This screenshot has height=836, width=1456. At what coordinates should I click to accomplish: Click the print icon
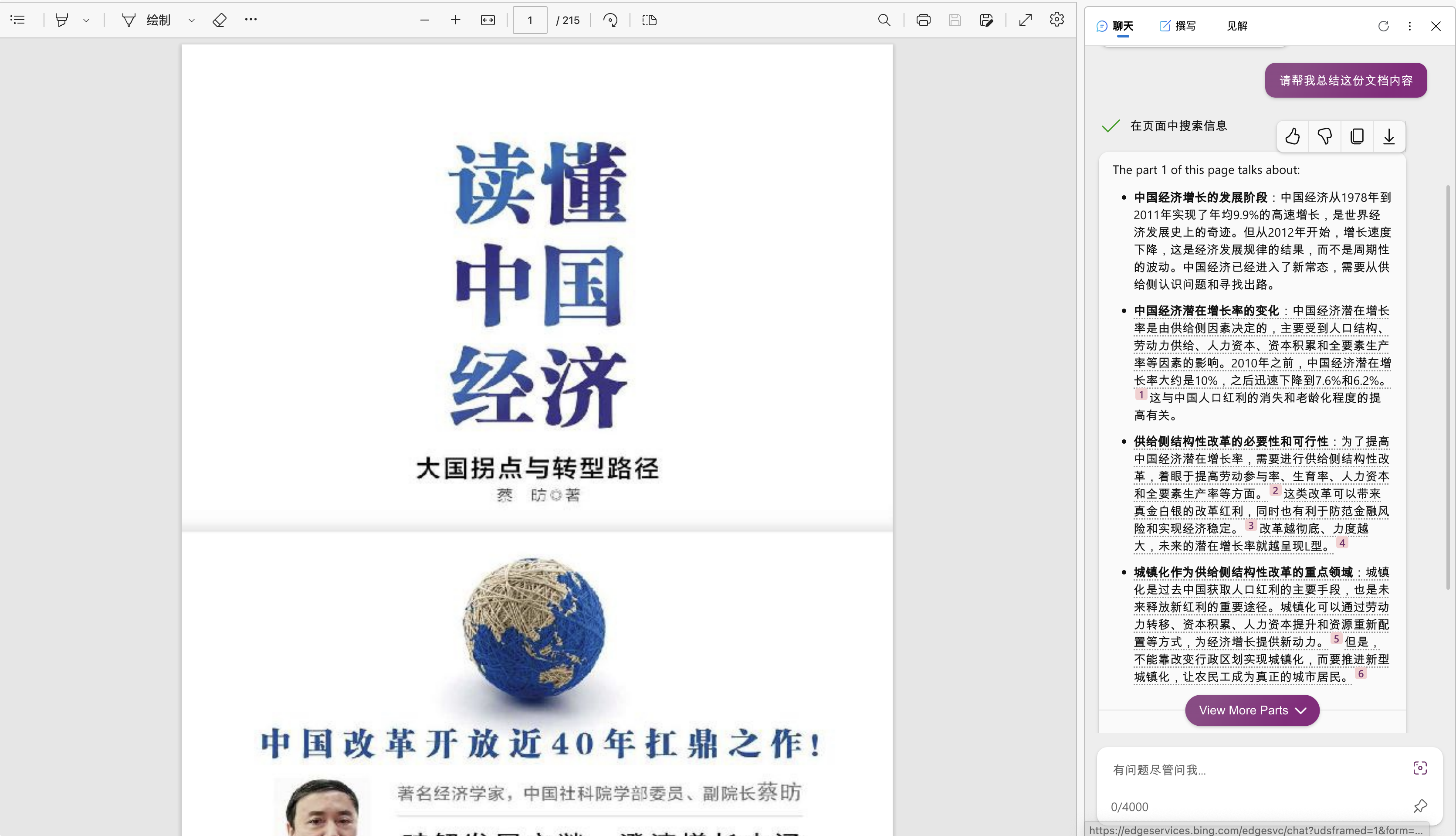(923, 20)
